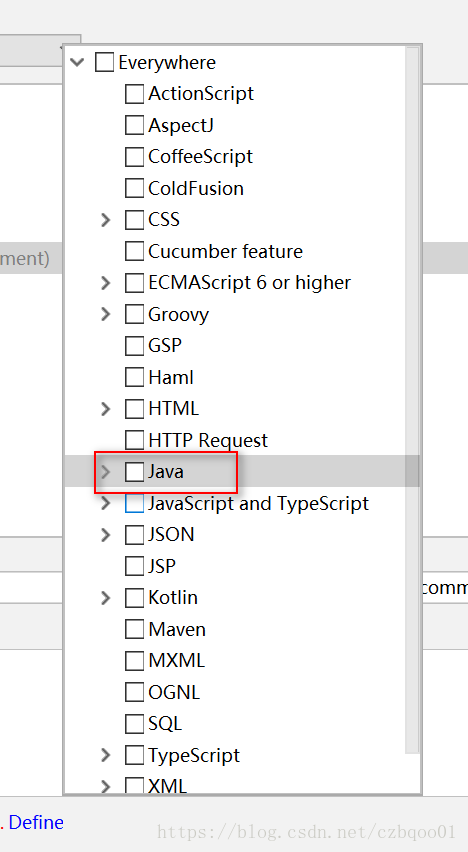This screenshot has width=468, height=852.
Task: Expand JavaScript and TypeScript arrow
Action: (106, 503)
